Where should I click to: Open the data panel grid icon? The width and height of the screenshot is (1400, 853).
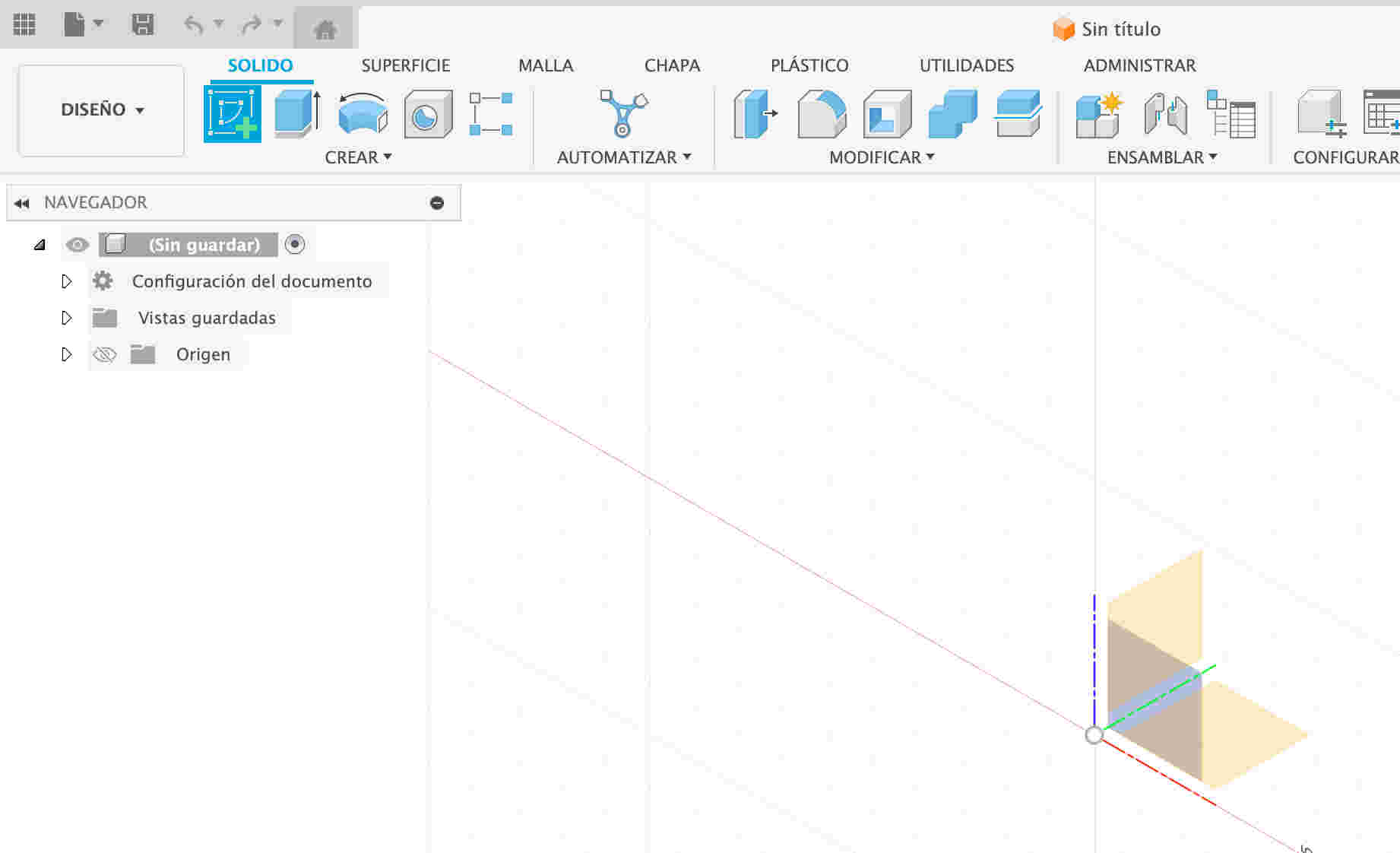click(24, 24)
